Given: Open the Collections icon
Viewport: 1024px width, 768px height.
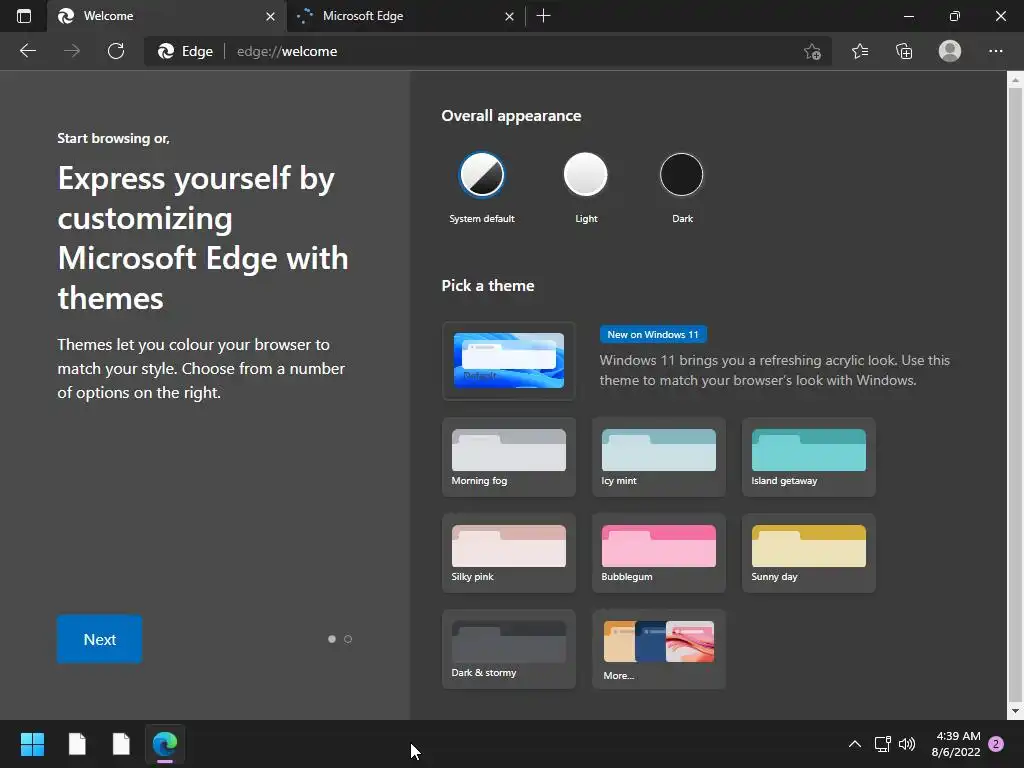Looking at the screenshot, I should tap(904, 51).
